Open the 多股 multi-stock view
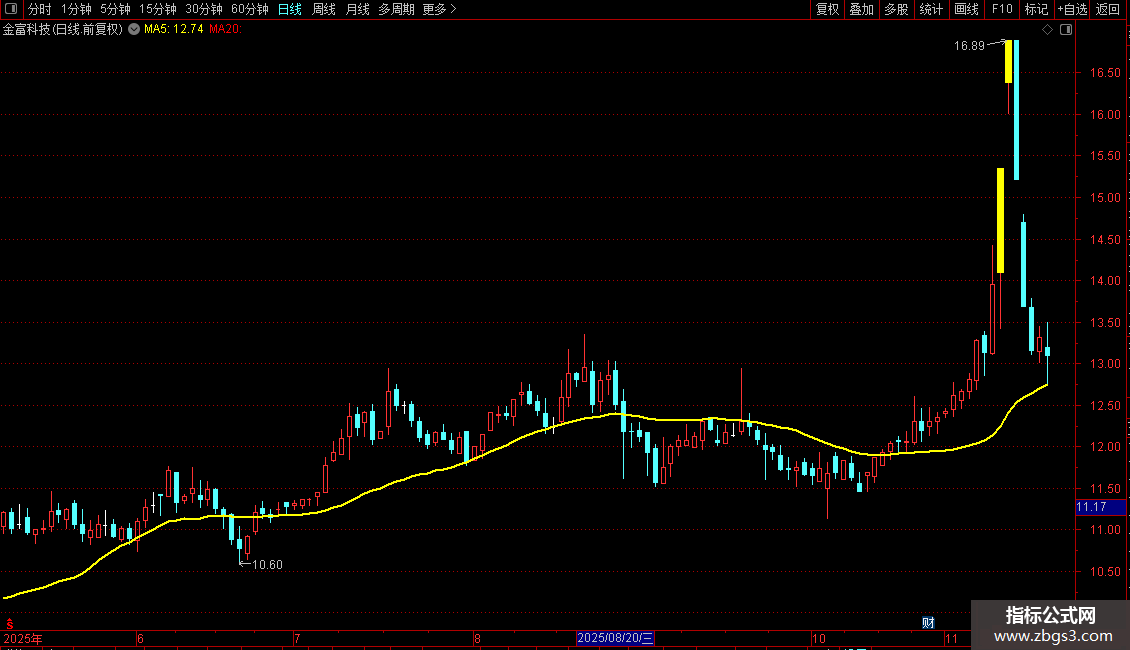The width and height of the screenshot is (1130, 650). point(896,9)
